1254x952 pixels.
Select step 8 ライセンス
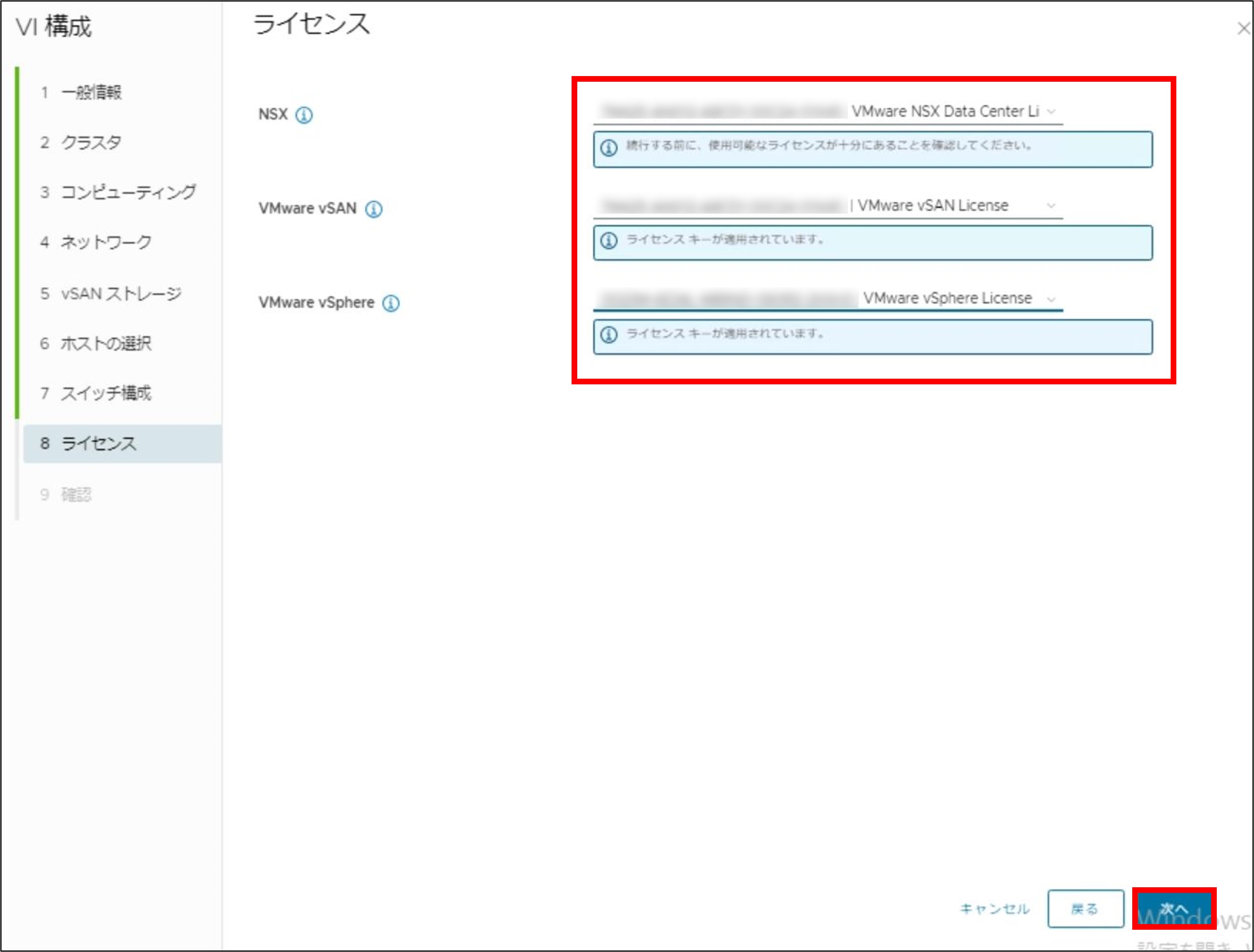click(x=122, y=443)
